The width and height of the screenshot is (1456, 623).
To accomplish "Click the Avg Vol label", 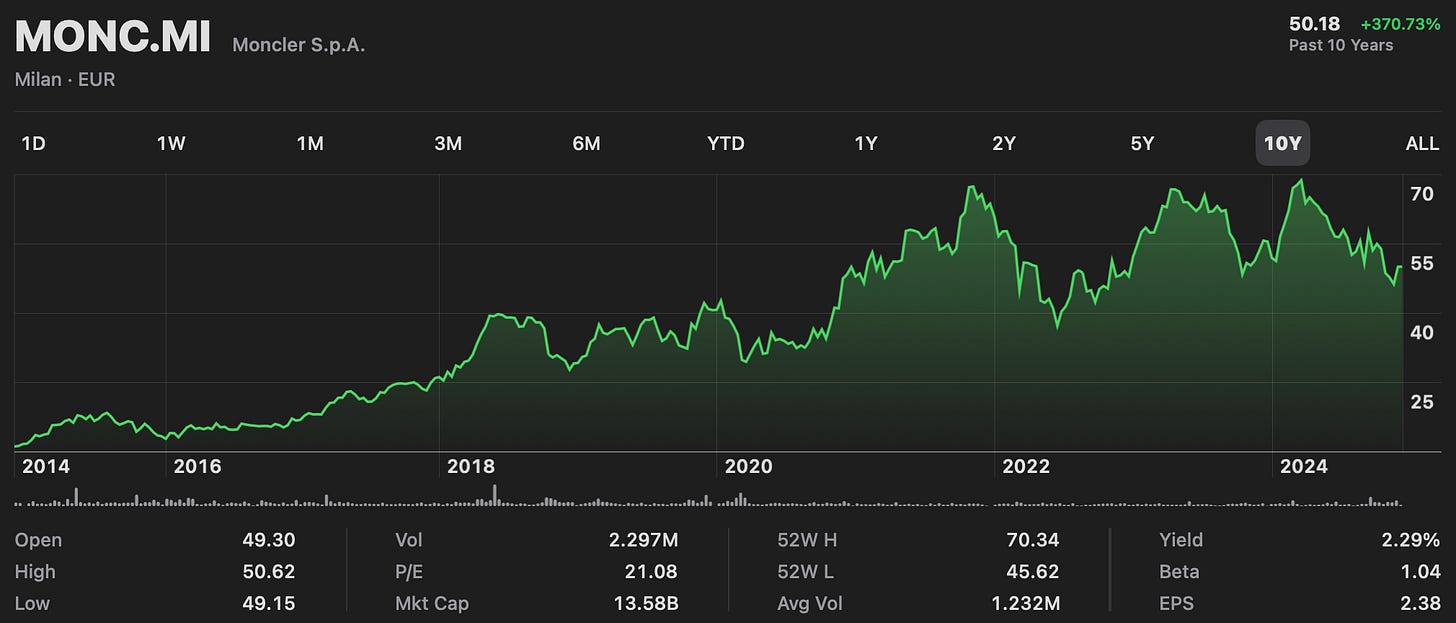I will coord(810,604).
